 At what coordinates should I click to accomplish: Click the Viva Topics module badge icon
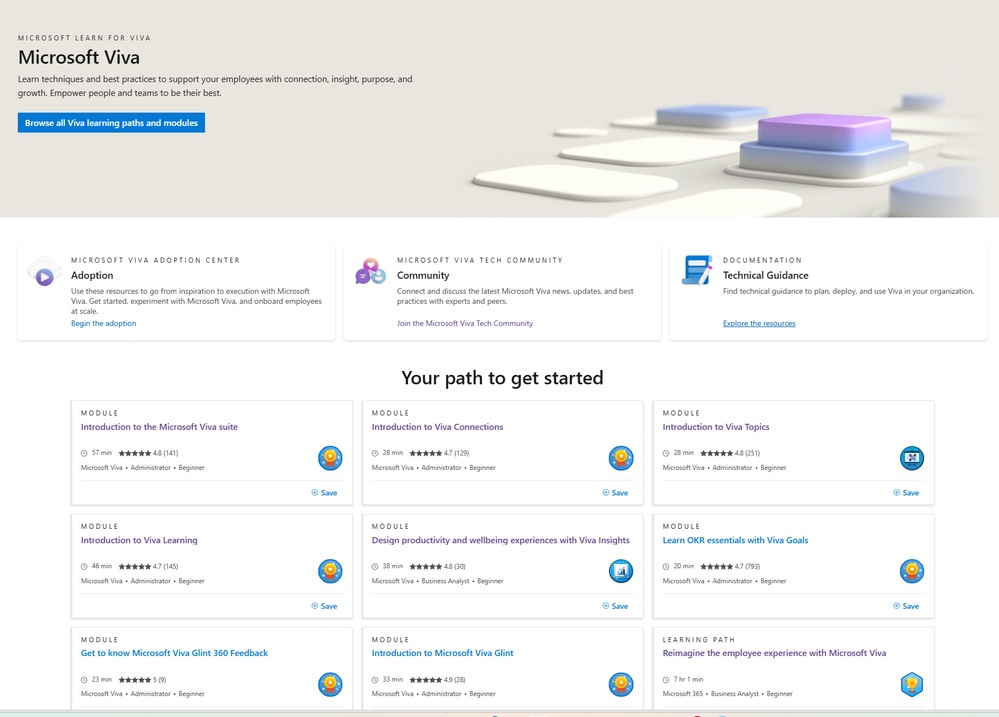coord(912,458)
